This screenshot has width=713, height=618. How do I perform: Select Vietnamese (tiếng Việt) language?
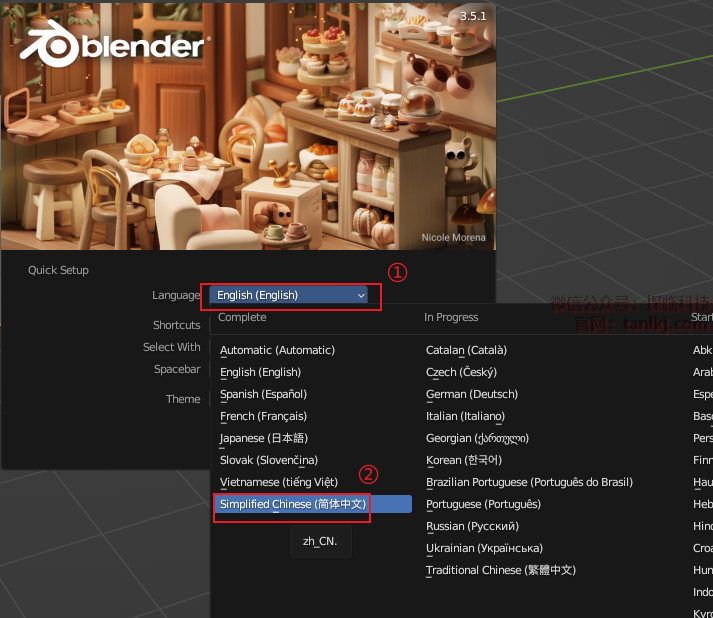click(279, 482)
